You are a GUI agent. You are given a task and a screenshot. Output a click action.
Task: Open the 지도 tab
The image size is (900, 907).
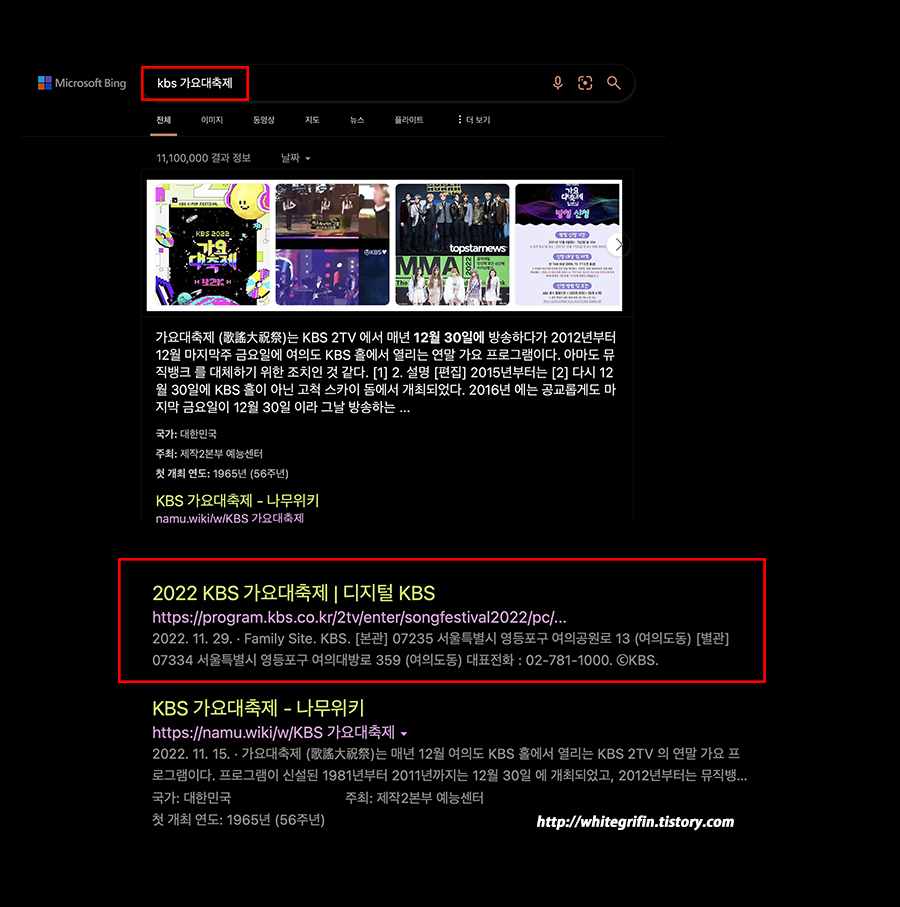pyautogui.click(x=312, y=120)
